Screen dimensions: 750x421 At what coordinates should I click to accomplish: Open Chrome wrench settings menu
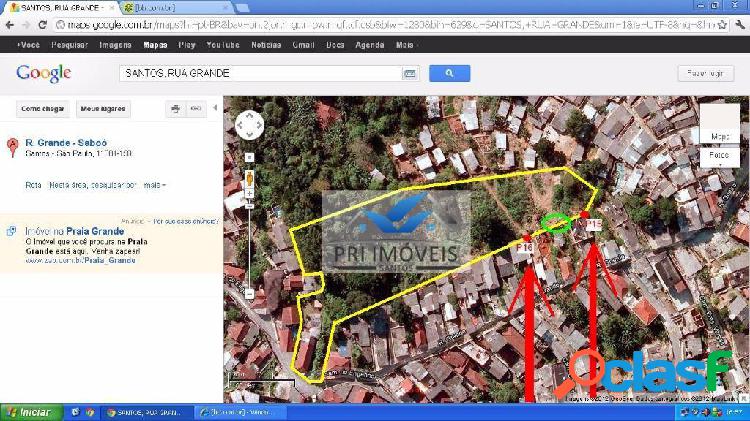(740, 25)
